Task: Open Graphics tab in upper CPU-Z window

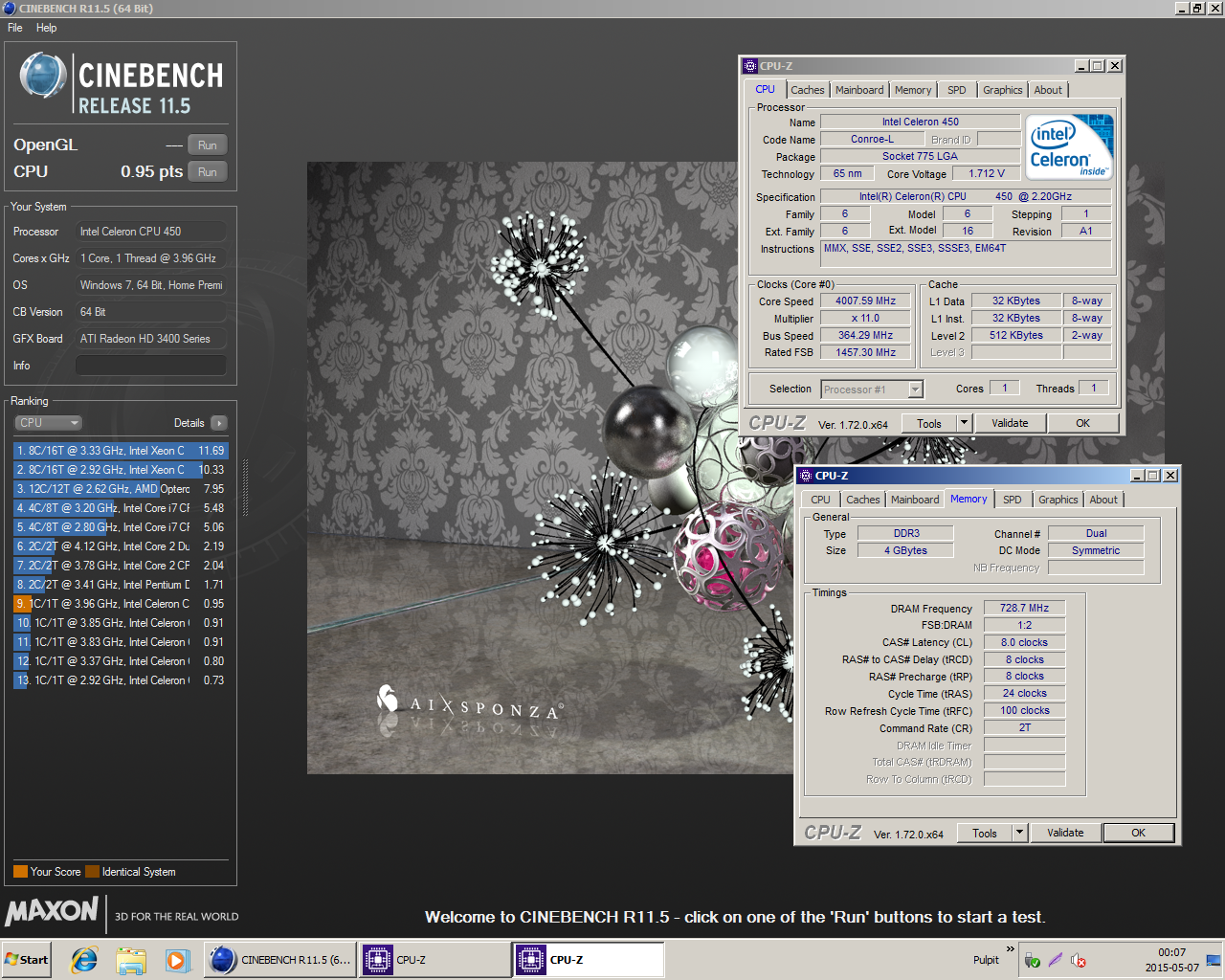Action: tap(1003, 90)
